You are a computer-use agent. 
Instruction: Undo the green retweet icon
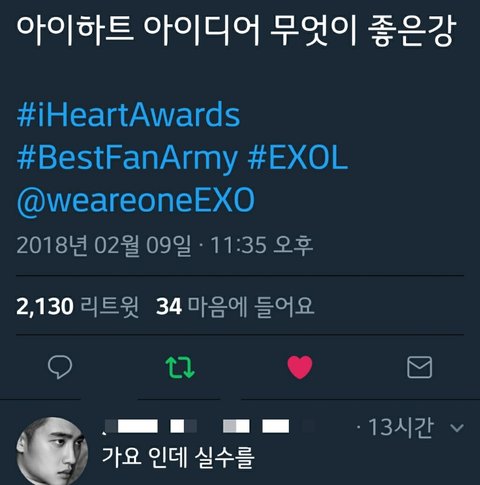click(180, 367)
